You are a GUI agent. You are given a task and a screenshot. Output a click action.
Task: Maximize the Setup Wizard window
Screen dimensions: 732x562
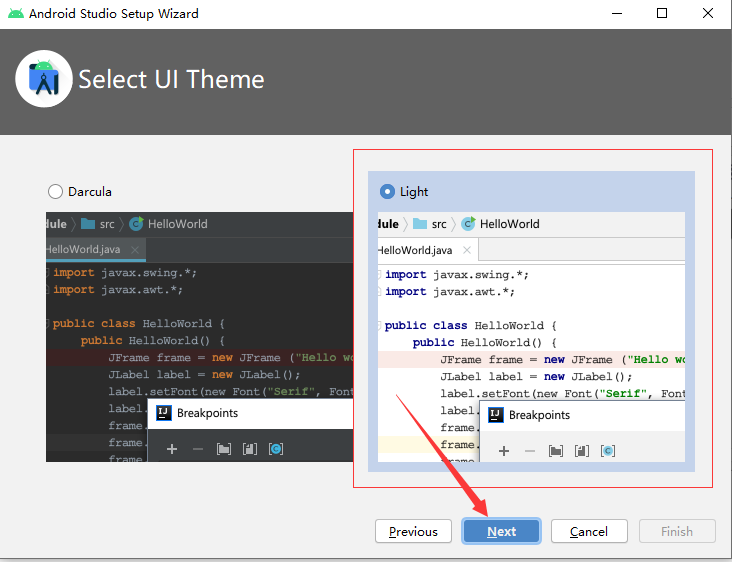[662, 14]
